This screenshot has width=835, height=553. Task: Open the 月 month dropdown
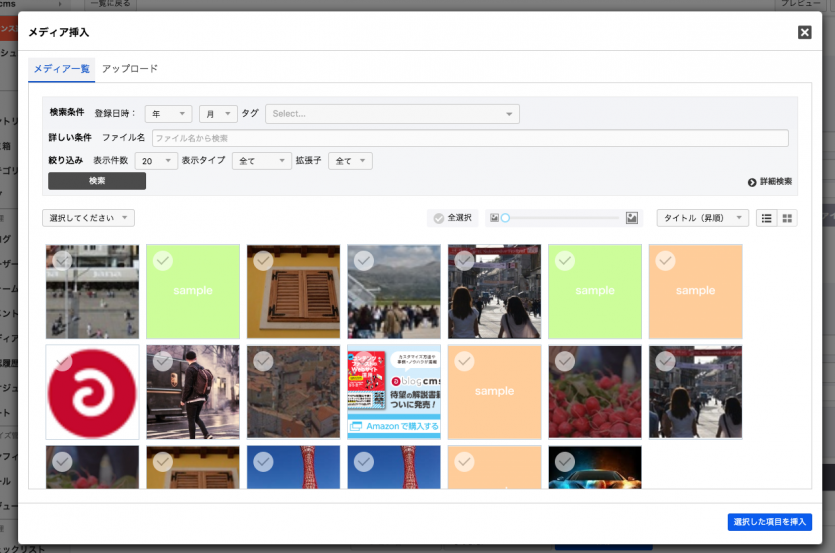(218, 114)
